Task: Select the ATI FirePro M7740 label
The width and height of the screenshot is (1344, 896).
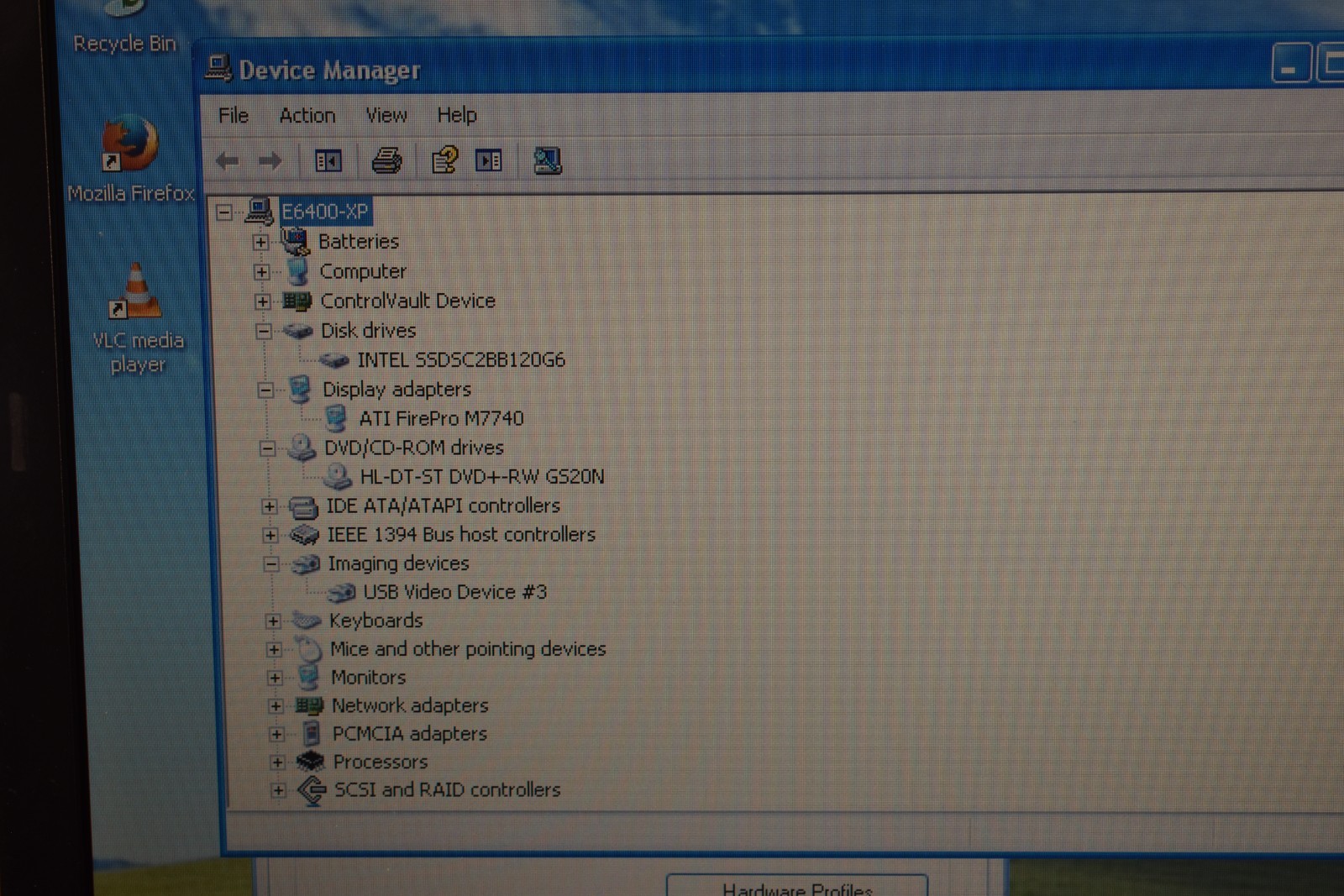Action: [441, 418]
